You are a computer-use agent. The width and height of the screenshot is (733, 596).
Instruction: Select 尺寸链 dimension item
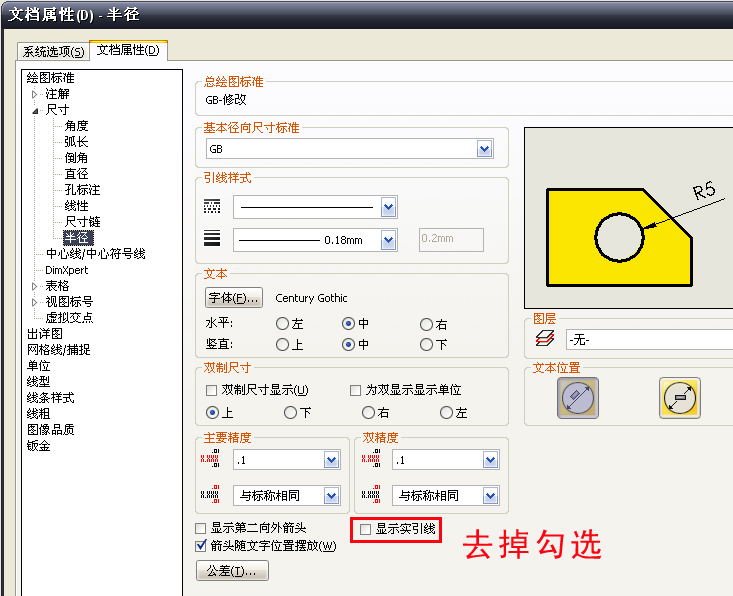click(x=82, y=222)
